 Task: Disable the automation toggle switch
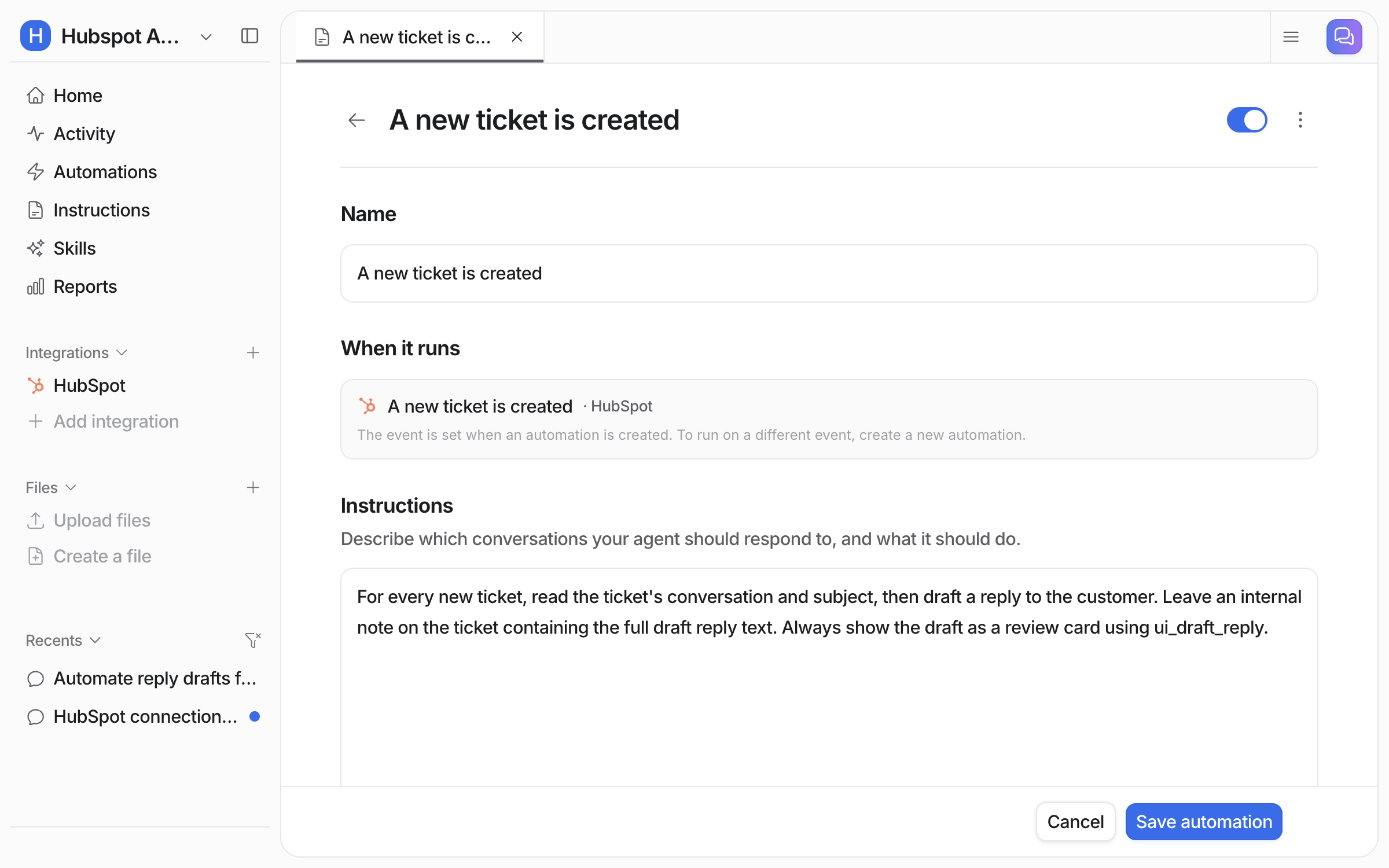pyautogui.click(x=1247, y=120)
